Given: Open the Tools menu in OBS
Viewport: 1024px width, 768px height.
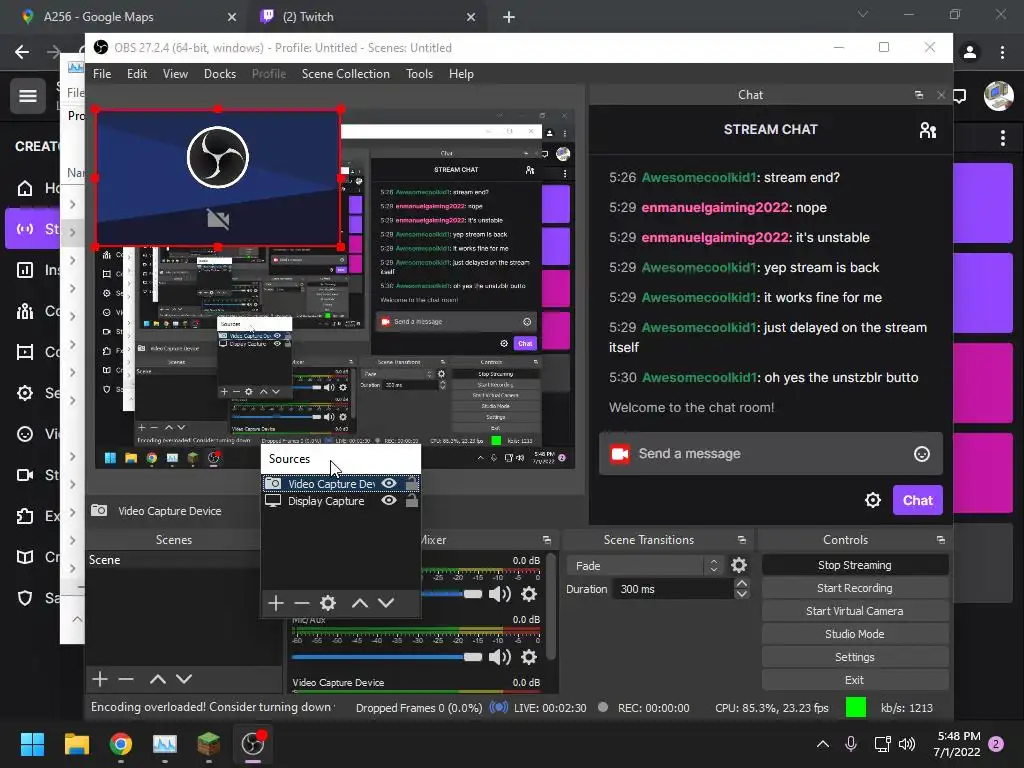Looking at the screenshot, I should tap(419, 74).
